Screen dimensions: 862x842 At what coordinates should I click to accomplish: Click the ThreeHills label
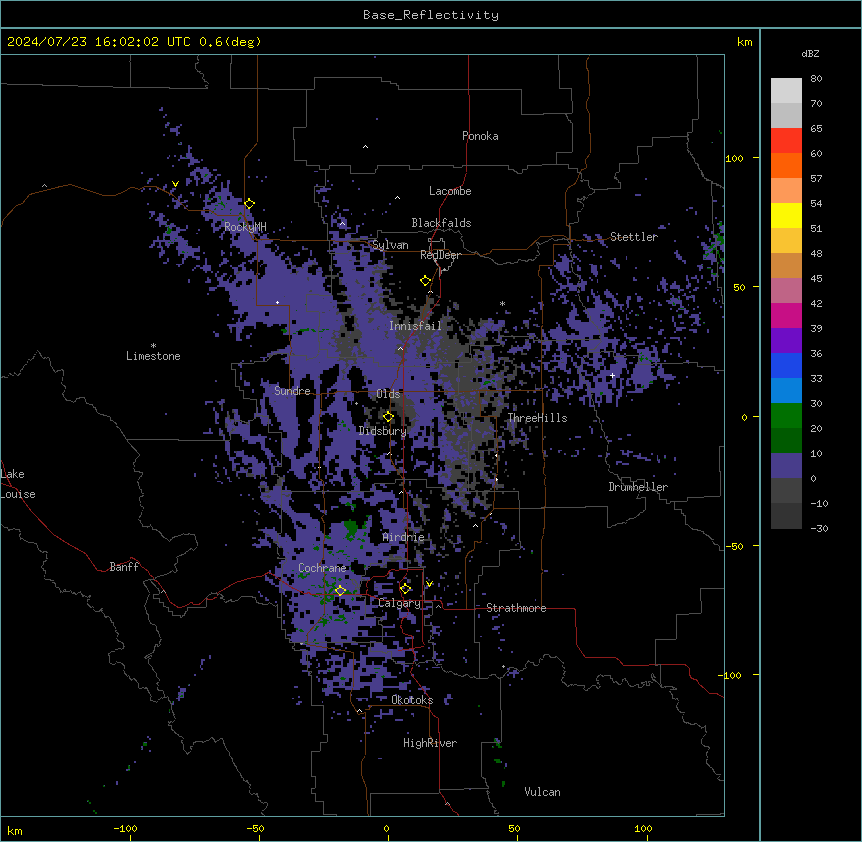point(537,418)
